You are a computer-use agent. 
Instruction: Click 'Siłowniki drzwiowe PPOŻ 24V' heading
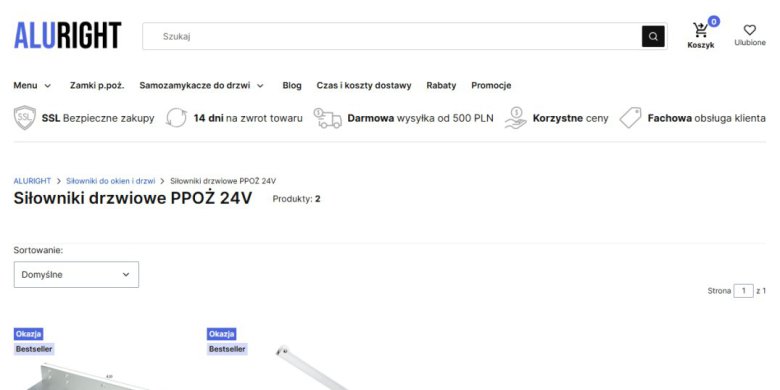133,198
